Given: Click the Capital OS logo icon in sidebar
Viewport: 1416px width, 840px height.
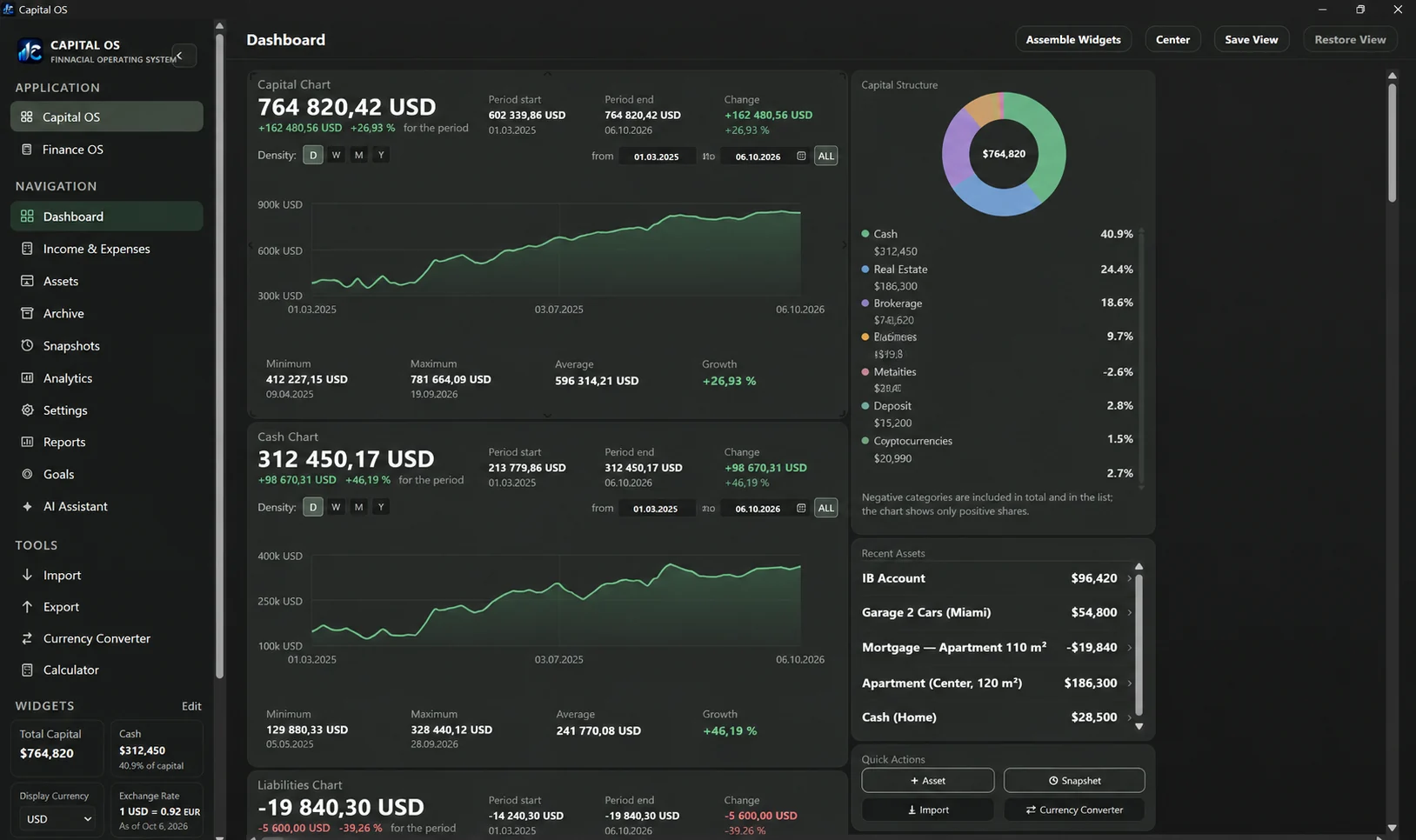Looking at the screenshot, I should [x=30, y=51].
